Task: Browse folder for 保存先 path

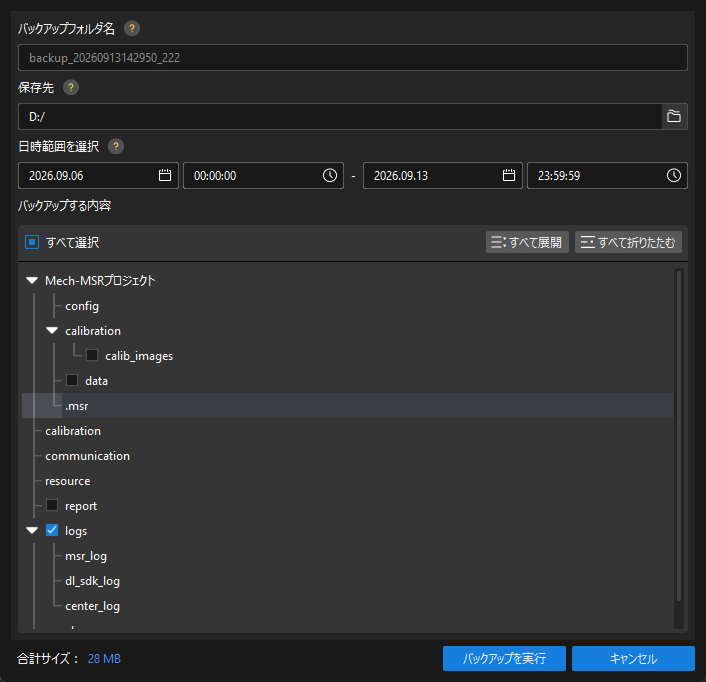Action: point(674,116)
